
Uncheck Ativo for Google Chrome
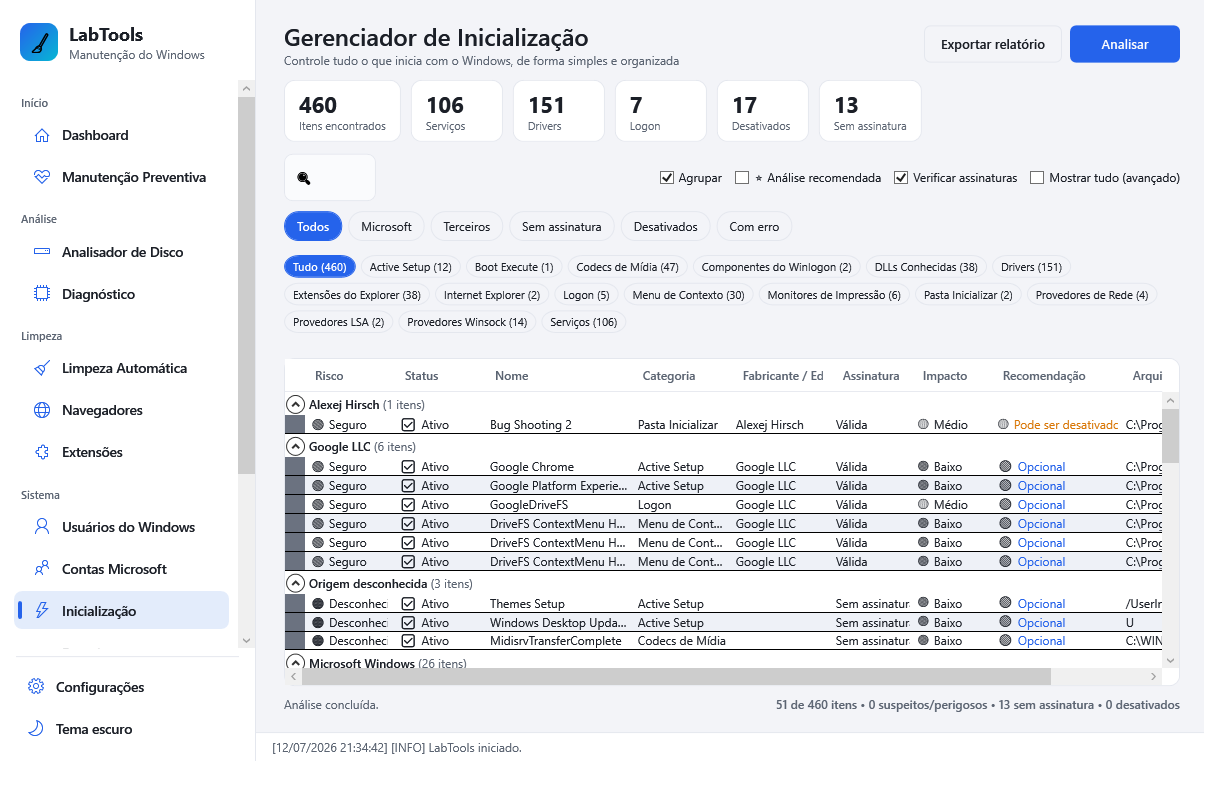point(408,467)
